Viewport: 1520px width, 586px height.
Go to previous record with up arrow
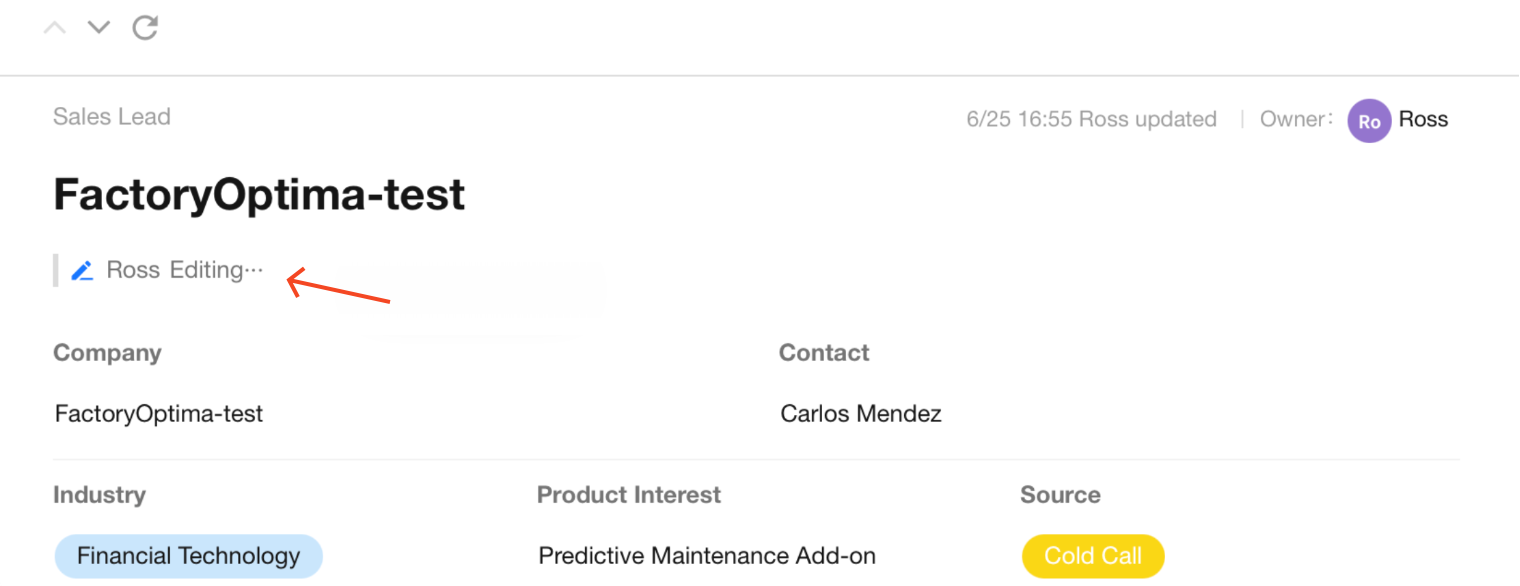[x=55, y=28]
